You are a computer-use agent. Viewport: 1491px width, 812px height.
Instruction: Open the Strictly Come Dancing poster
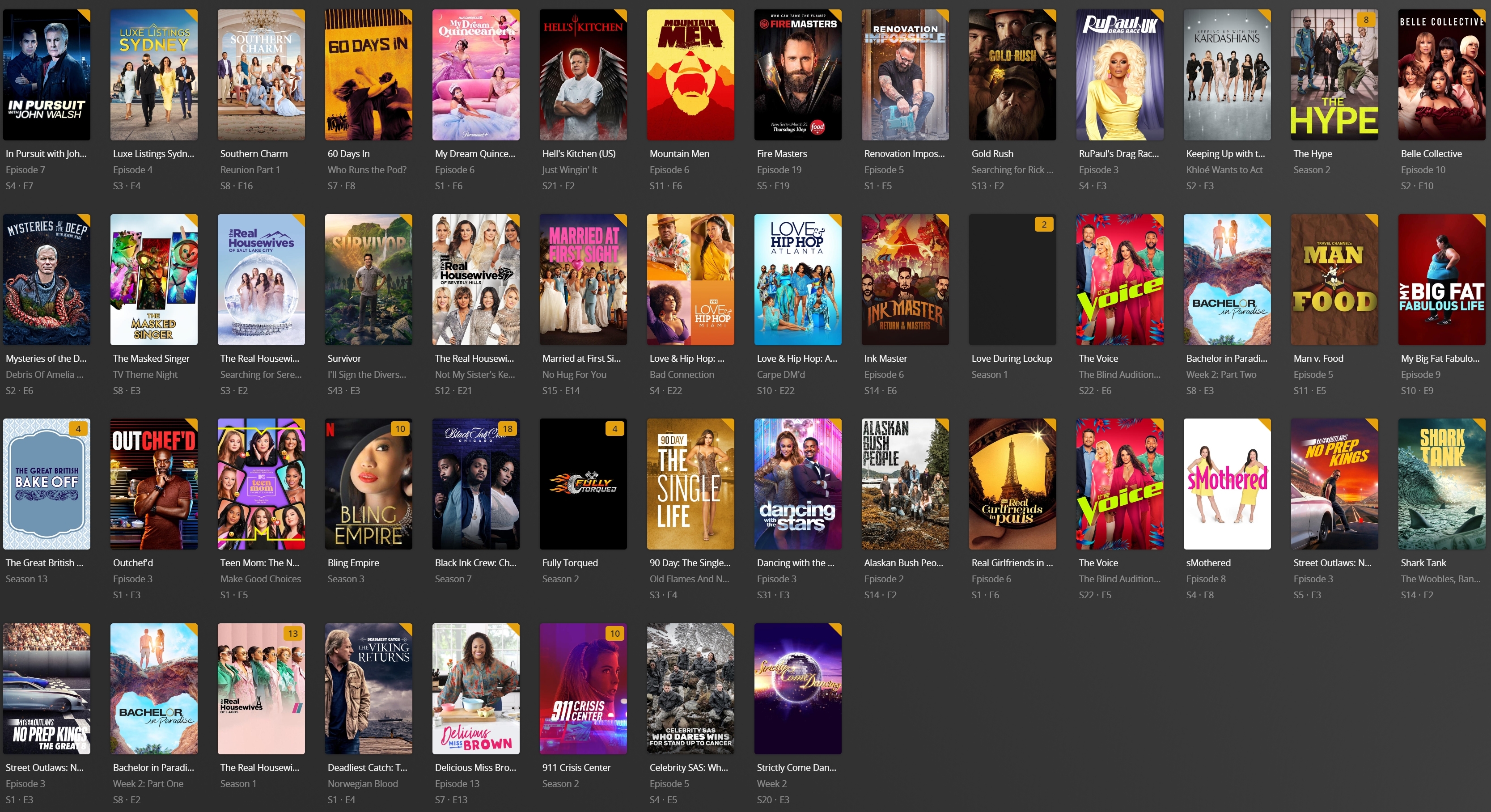(x=797, y=689)
